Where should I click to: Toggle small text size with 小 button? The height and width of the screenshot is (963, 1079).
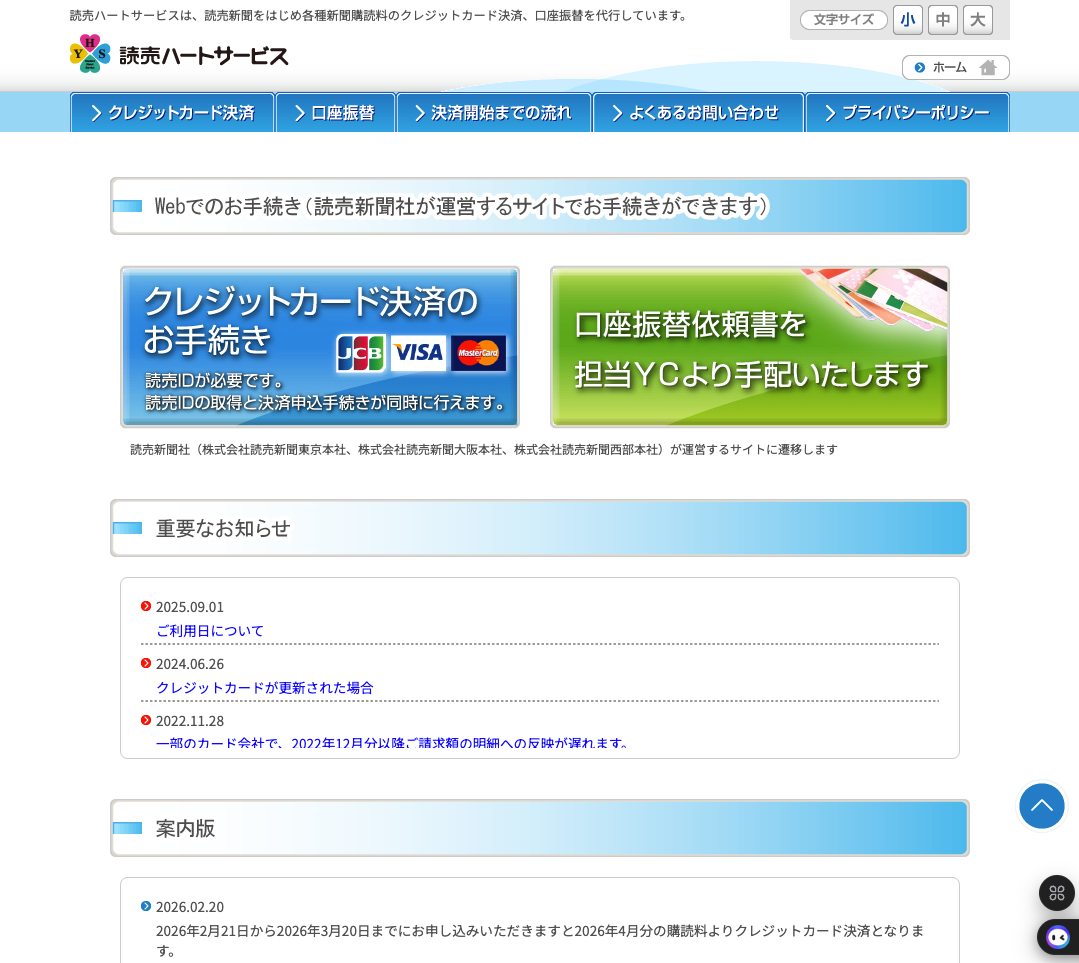click(907, 19)
